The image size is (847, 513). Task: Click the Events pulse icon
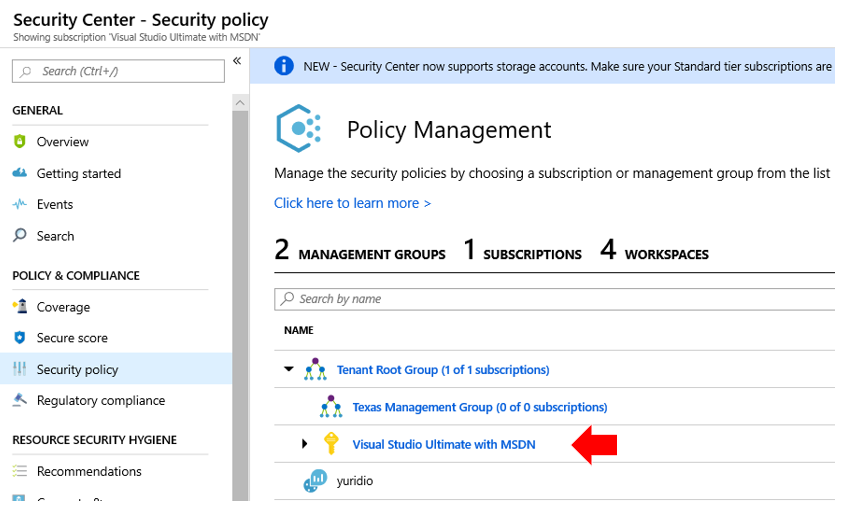click(x=19, y=205)
